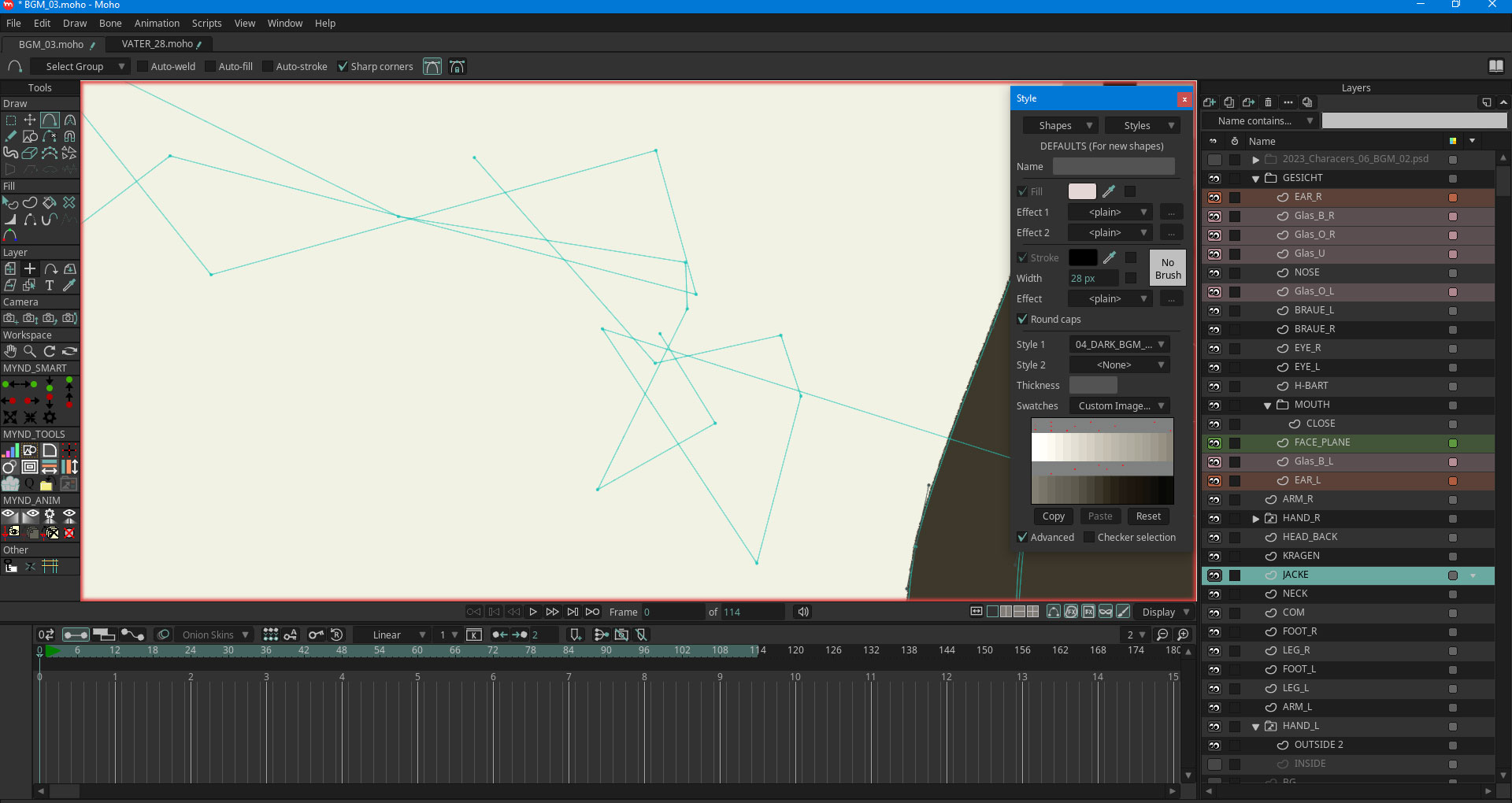Viewport: 1512px width, 803px height.
Task: Expand the HAND_R group layer
Action: [x=1256, y=519]
